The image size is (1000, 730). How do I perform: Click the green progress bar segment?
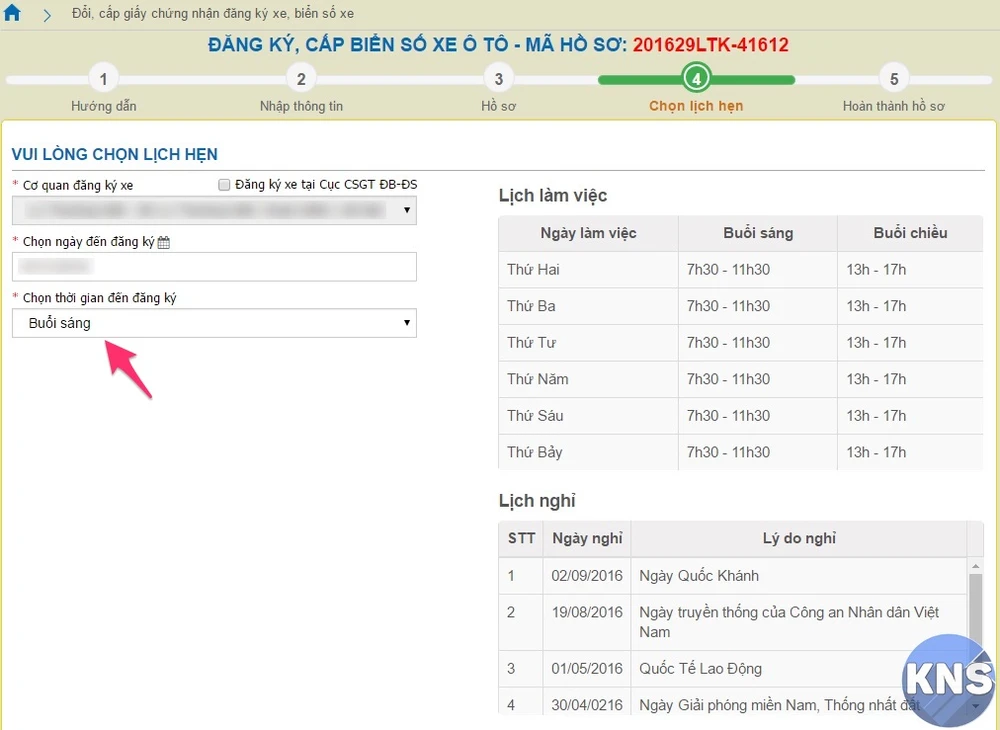click(x=640, y=80)
